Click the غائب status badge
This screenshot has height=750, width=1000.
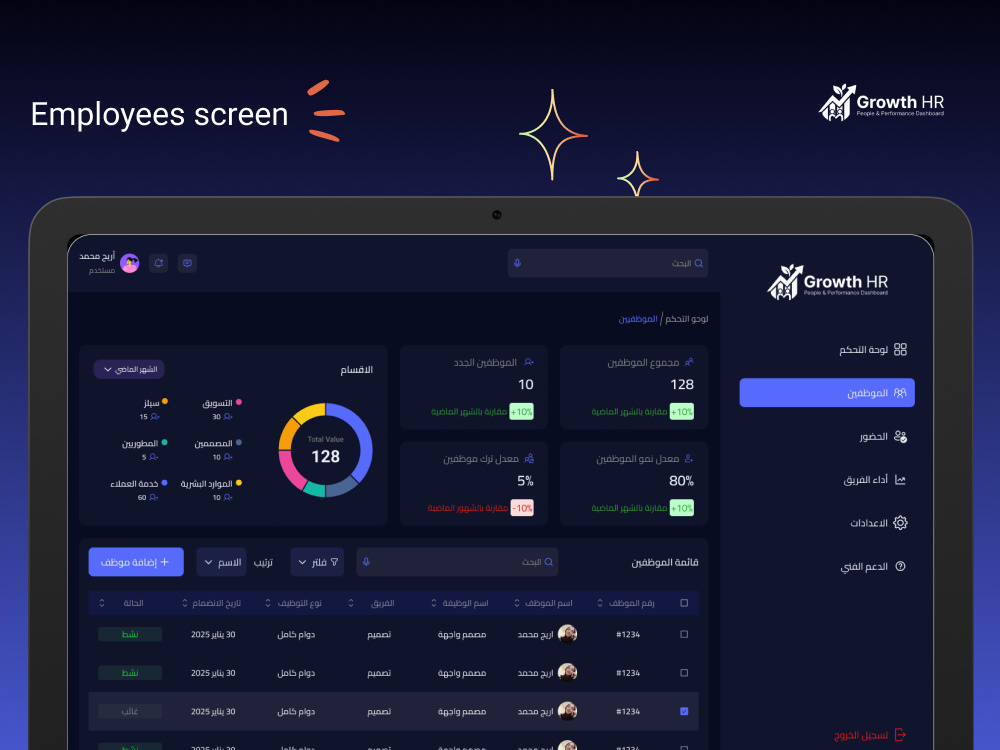click(130, 711)
